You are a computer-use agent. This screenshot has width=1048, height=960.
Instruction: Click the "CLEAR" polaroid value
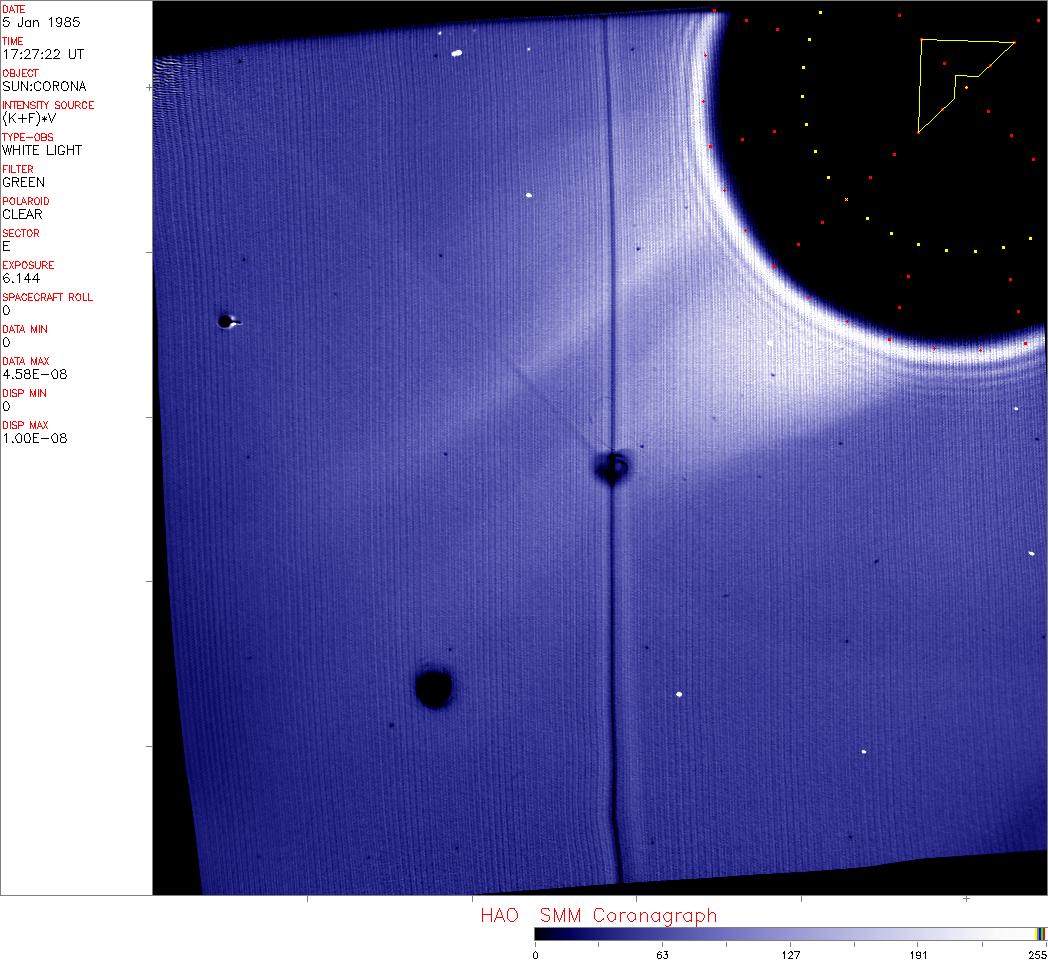coord(22,214)
